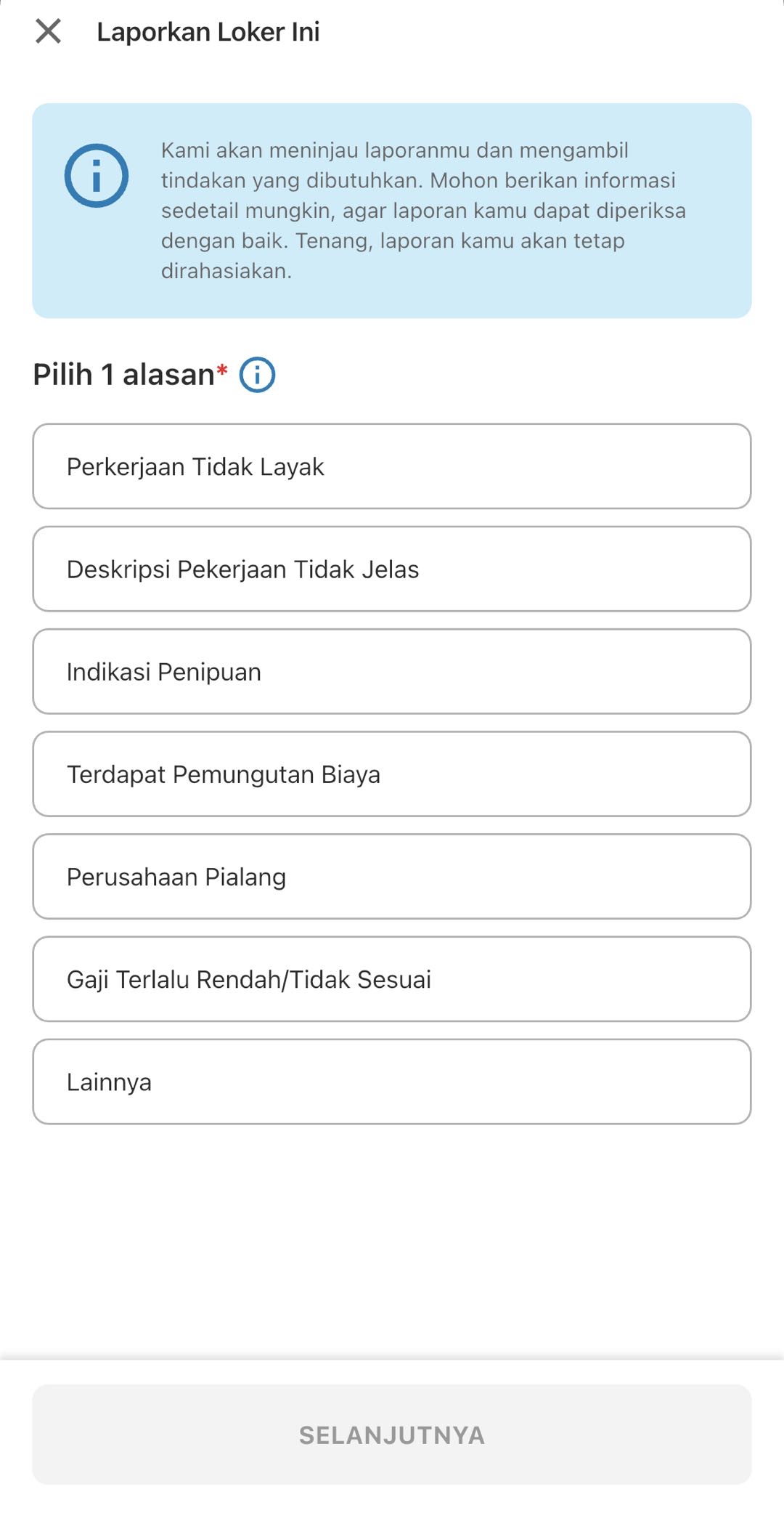Tap the Pilih 1 alasan heading
The width and height of the screenshot is (784, 1521).
(123, 375)
